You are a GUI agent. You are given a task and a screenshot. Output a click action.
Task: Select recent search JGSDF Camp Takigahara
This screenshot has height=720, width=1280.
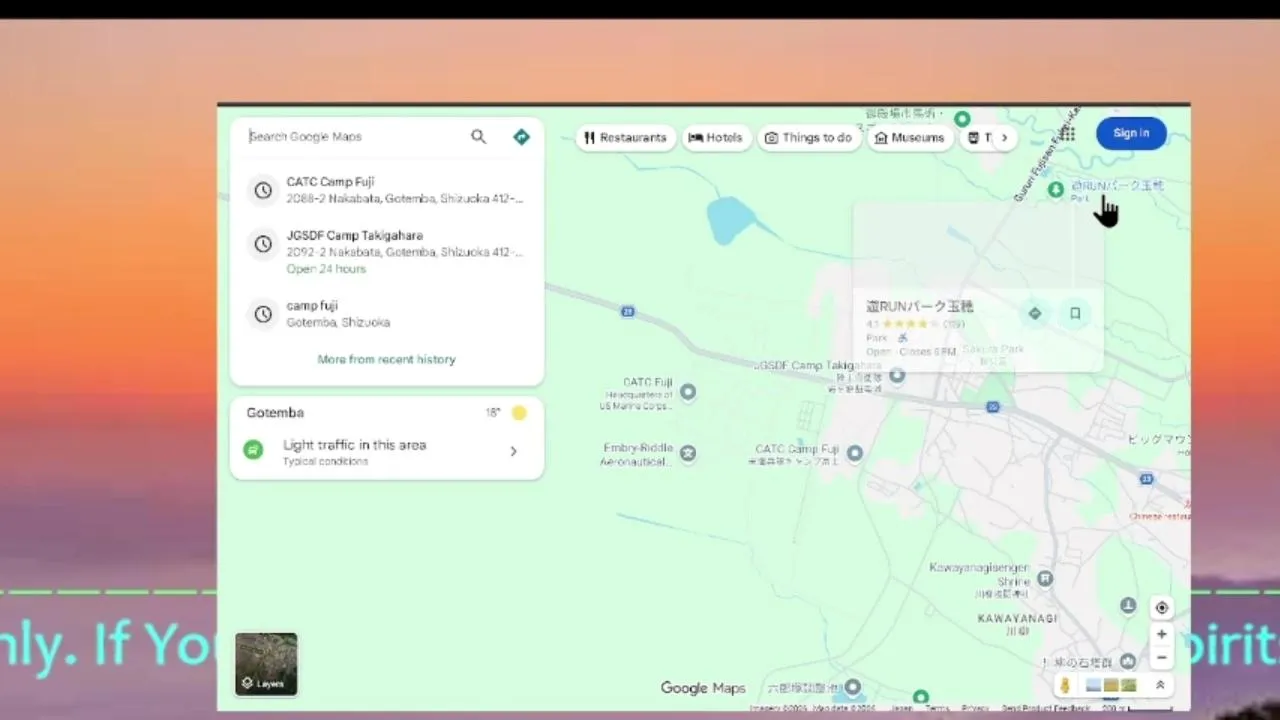point(387,252)
